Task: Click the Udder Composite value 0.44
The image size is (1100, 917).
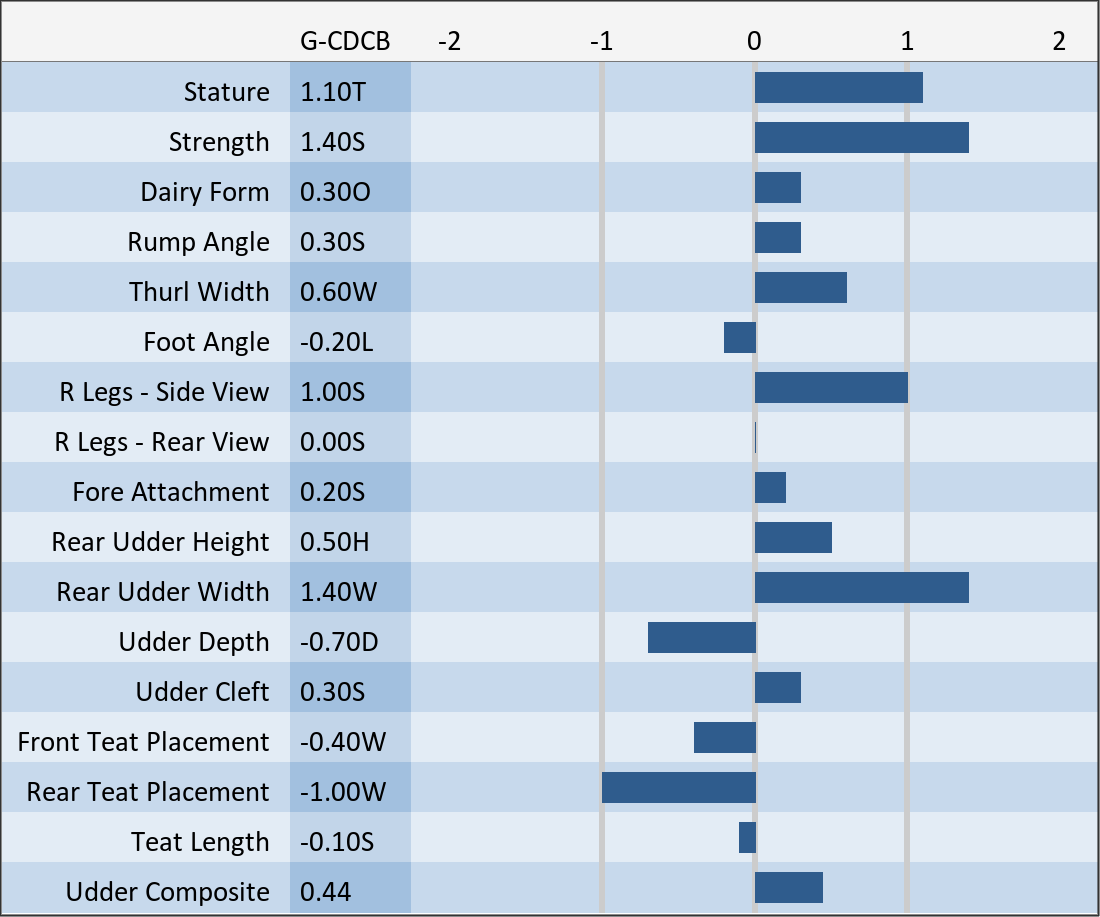Action: (326, 892)
